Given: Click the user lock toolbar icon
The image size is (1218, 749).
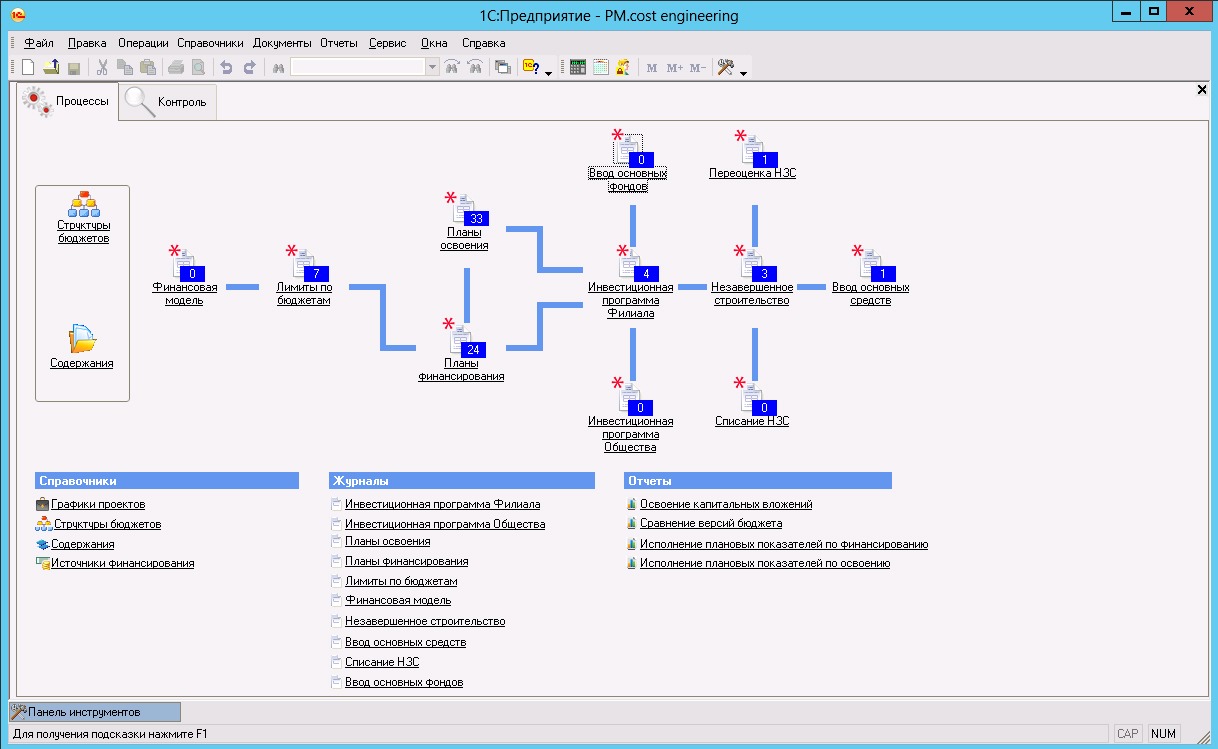Looking at the screenshot, I should click(x=623, y=67).
